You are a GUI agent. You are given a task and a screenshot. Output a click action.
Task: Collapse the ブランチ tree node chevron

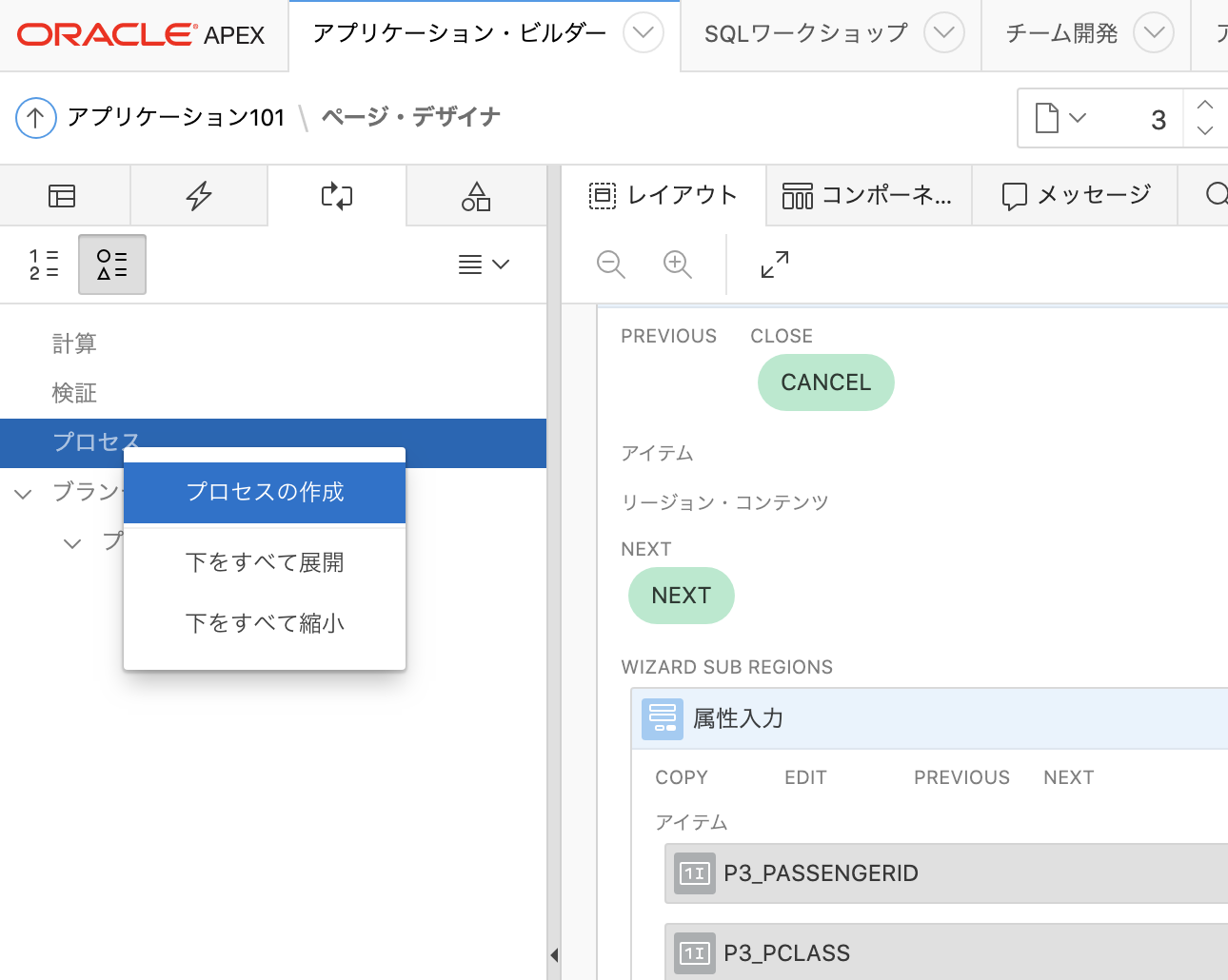point(24,493)
